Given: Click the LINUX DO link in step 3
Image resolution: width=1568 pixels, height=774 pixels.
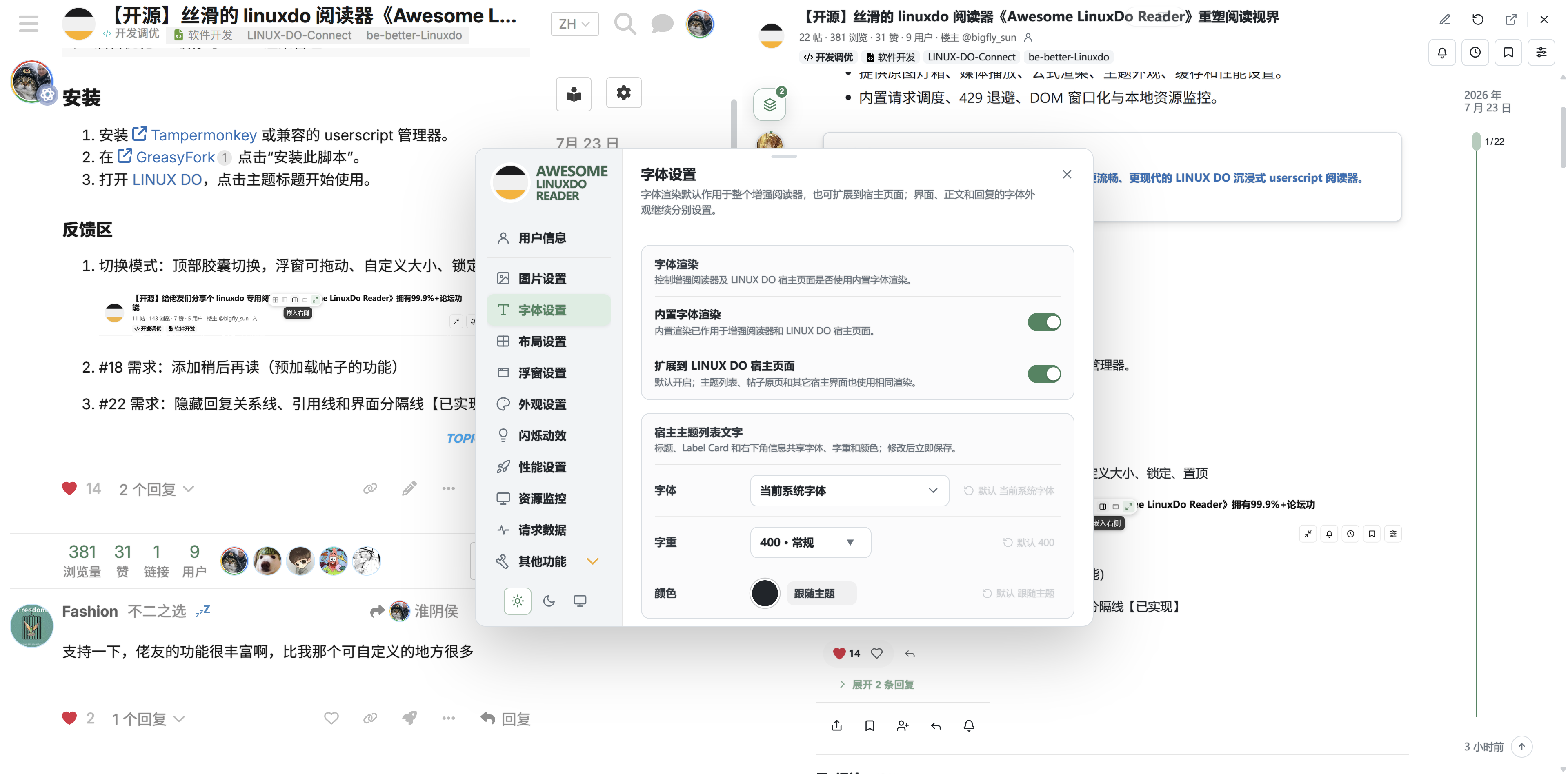Looking at the screenshot, I should point(167,180).
